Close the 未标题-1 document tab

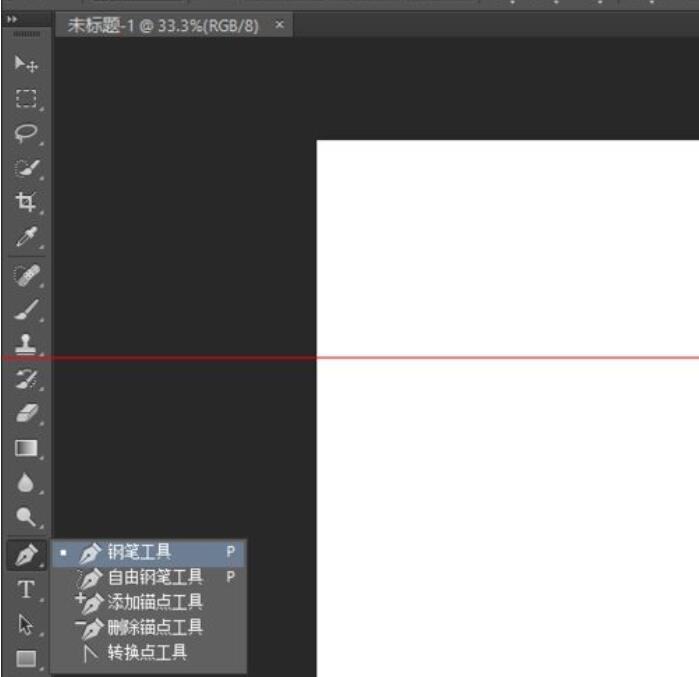[280, 25]
